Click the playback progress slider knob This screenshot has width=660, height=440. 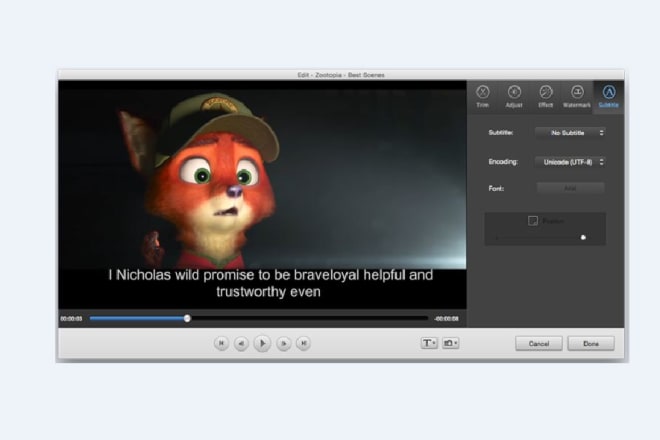[187, 318]
